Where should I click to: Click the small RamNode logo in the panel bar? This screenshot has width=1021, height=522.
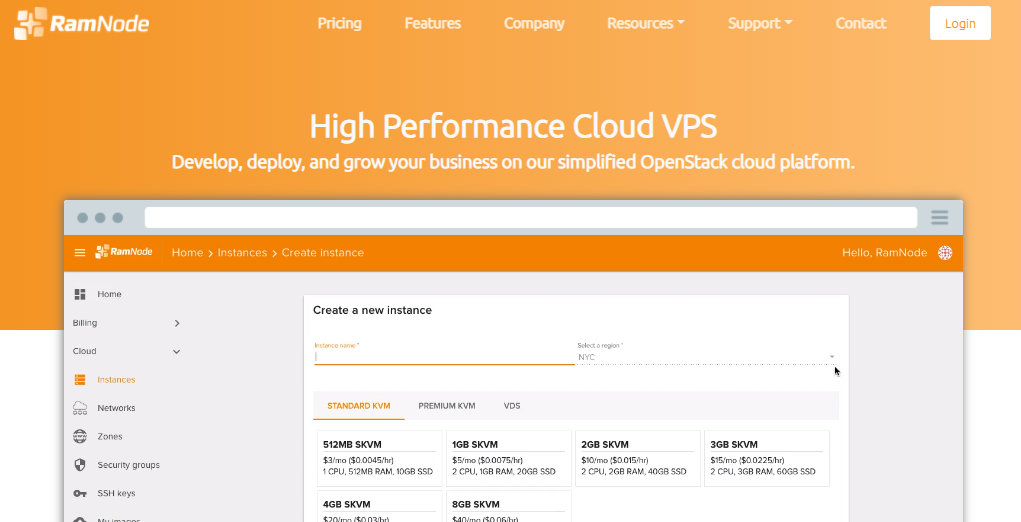pos(124,252)
